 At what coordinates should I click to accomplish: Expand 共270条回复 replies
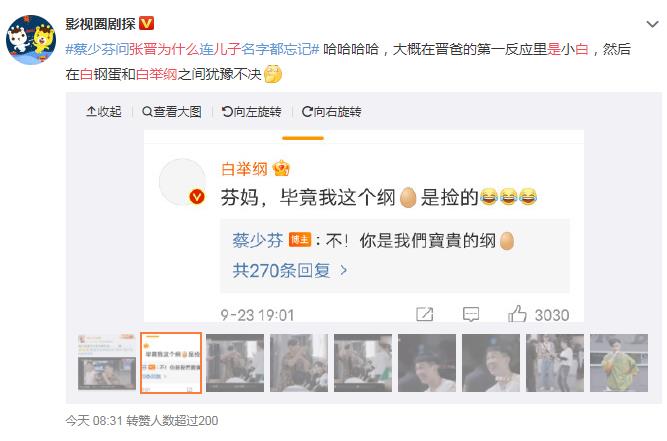point(290,270)
